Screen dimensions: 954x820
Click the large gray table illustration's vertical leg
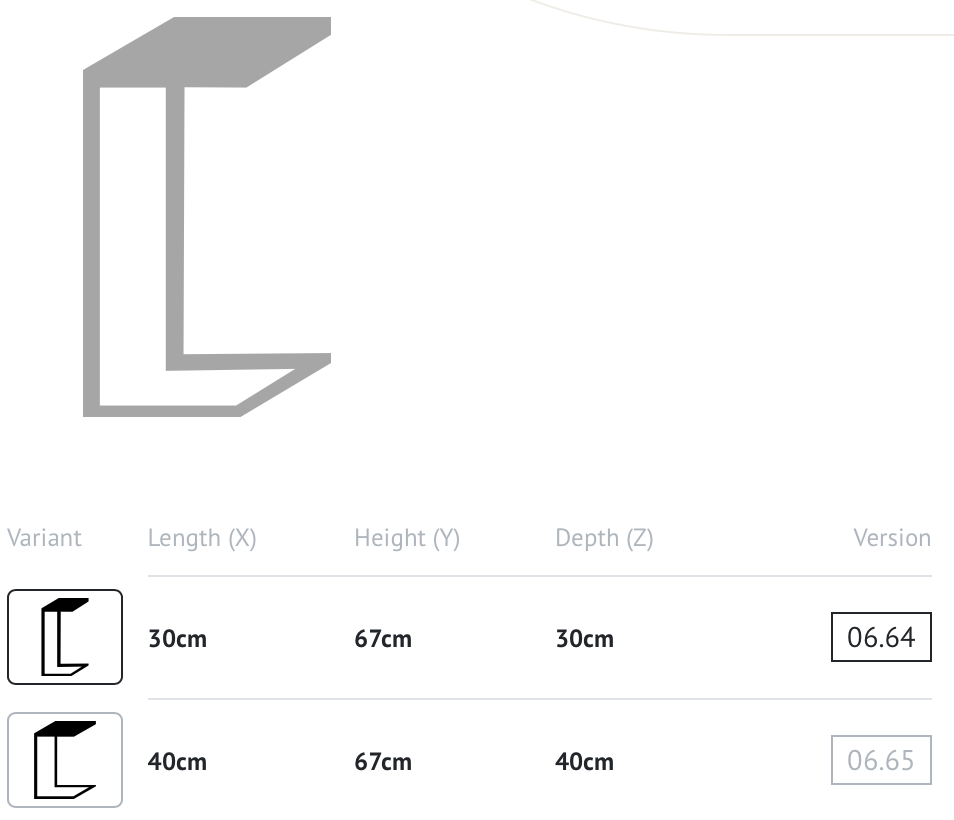(92, 240)
